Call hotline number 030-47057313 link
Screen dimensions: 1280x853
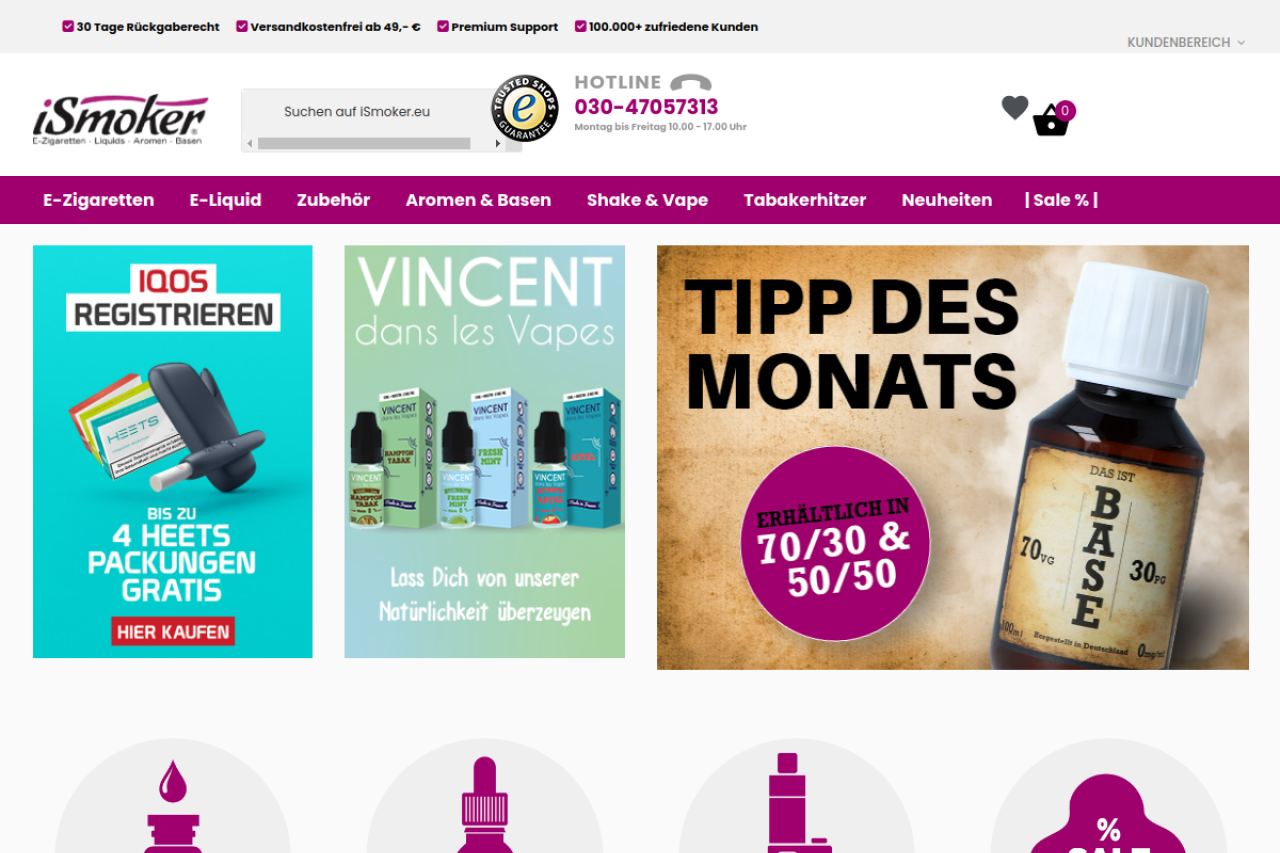pos(646,107)
